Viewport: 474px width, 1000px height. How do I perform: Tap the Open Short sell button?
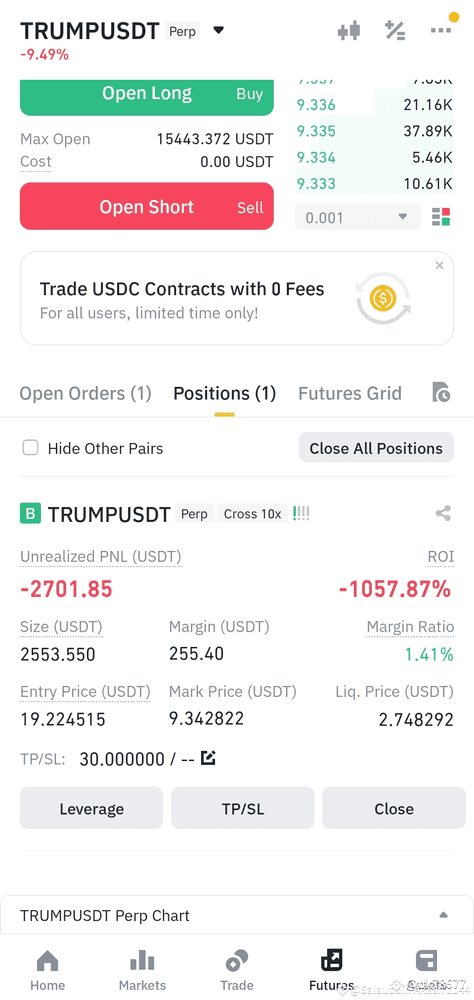(147, 207)
